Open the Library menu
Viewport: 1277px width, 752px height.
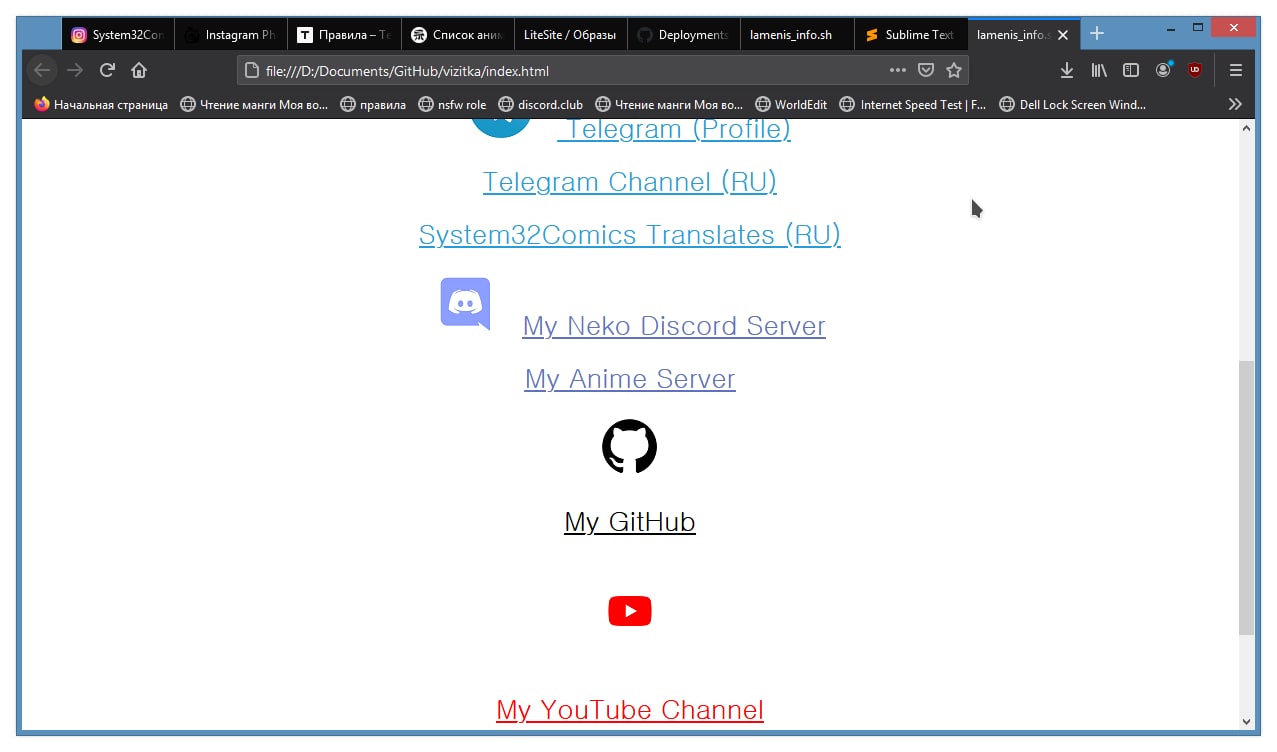1099,70
